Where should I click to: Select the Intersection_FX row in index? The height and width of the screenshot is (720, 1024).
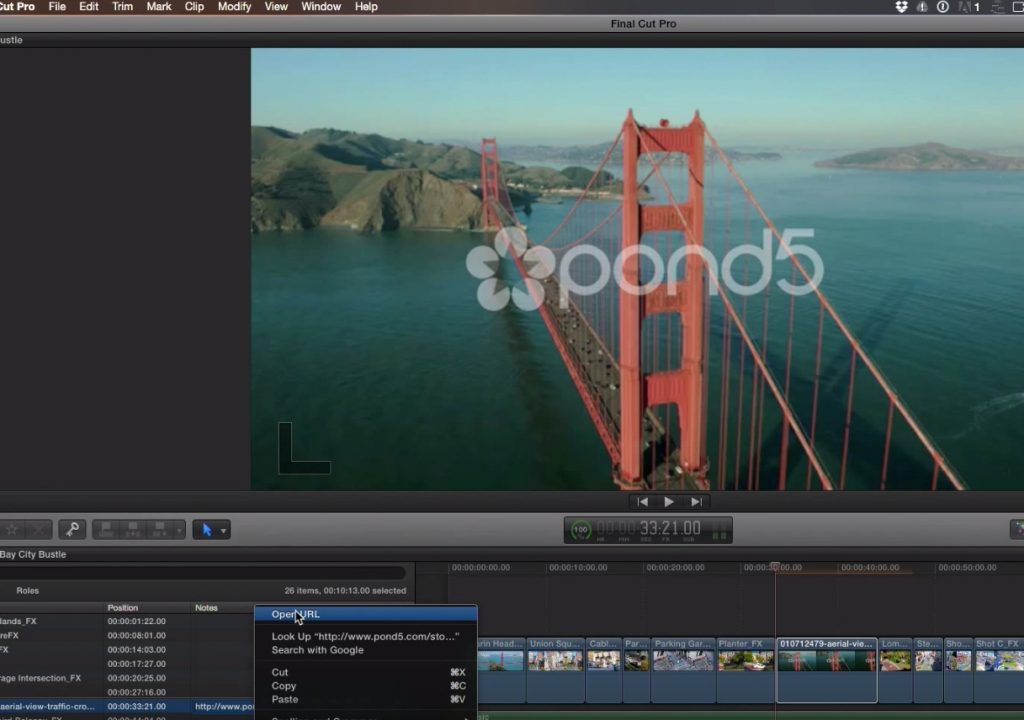[127, 678]
